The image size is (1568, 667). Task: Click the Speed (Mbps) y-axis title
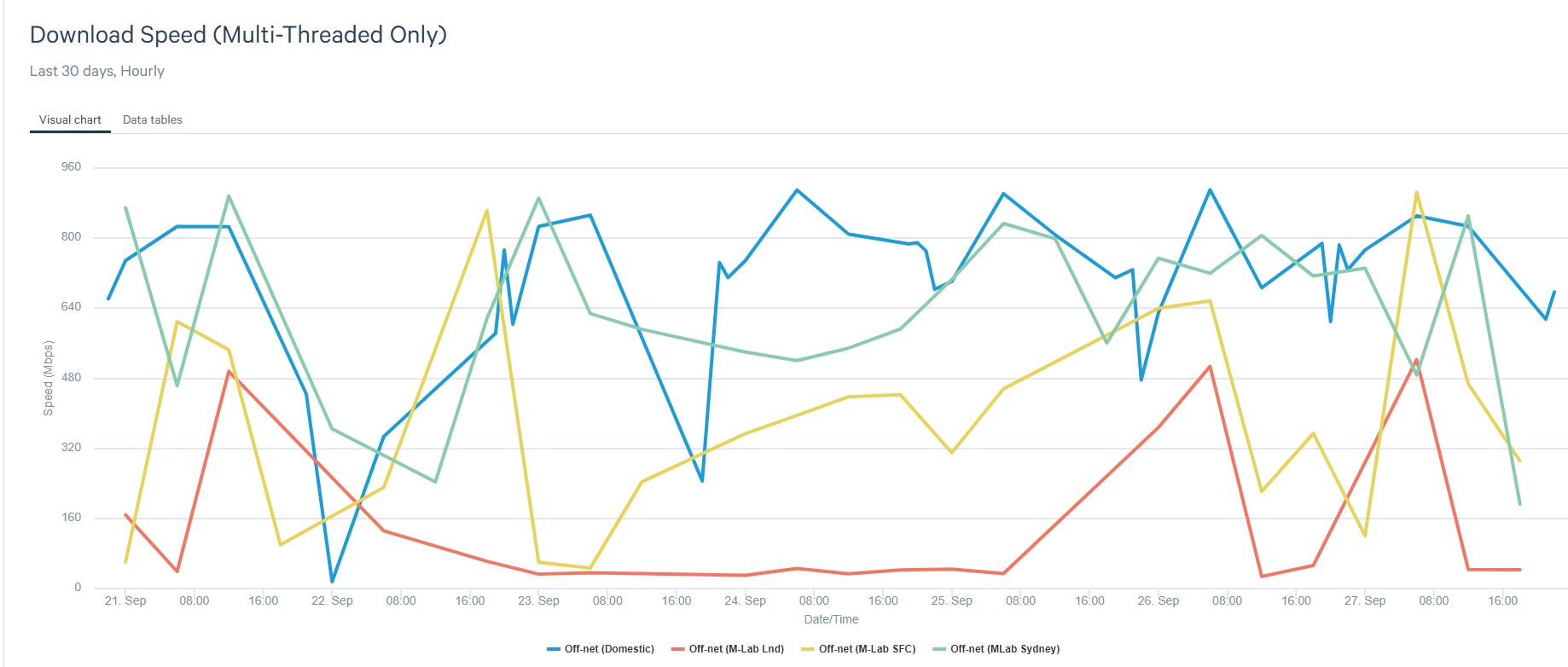pos(49,378)
